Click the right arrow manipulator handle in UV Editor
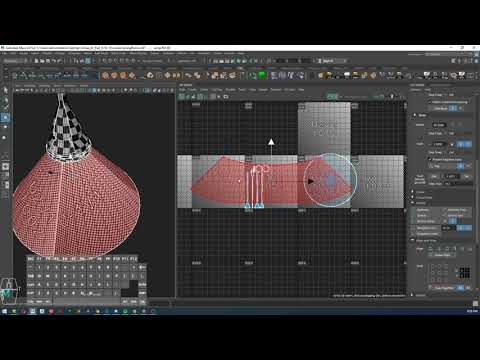Screen dimensions: 480x360 click(311, 181)
